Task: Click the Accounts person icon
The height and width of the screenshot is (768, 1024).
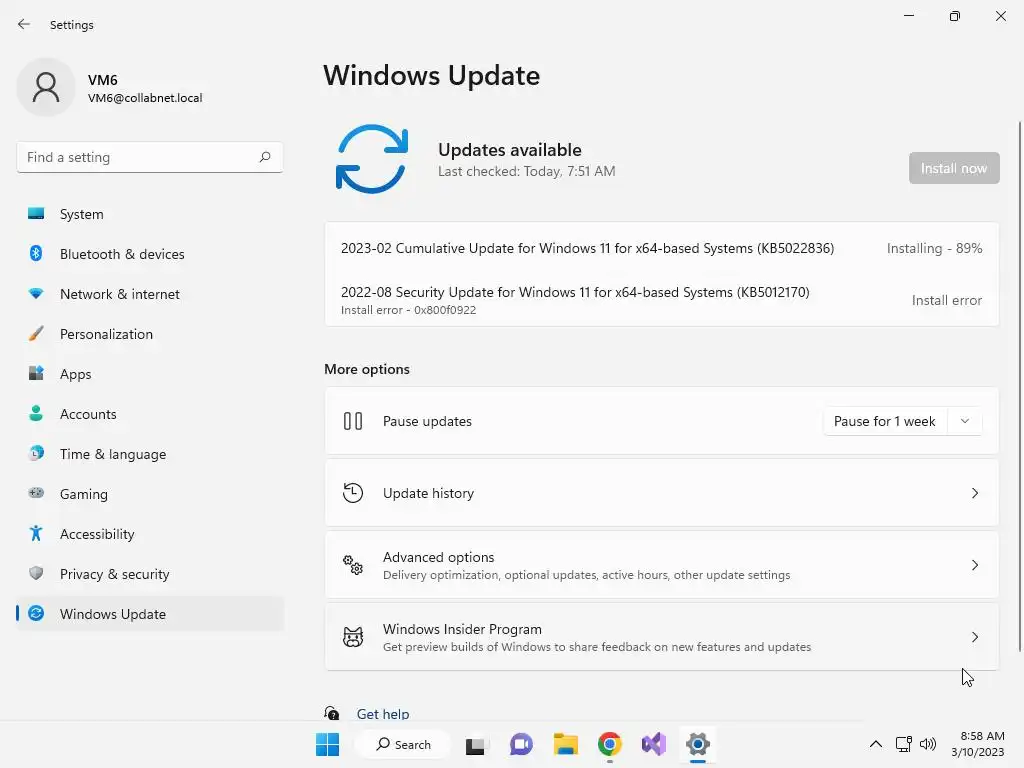Action: [36, 413]
